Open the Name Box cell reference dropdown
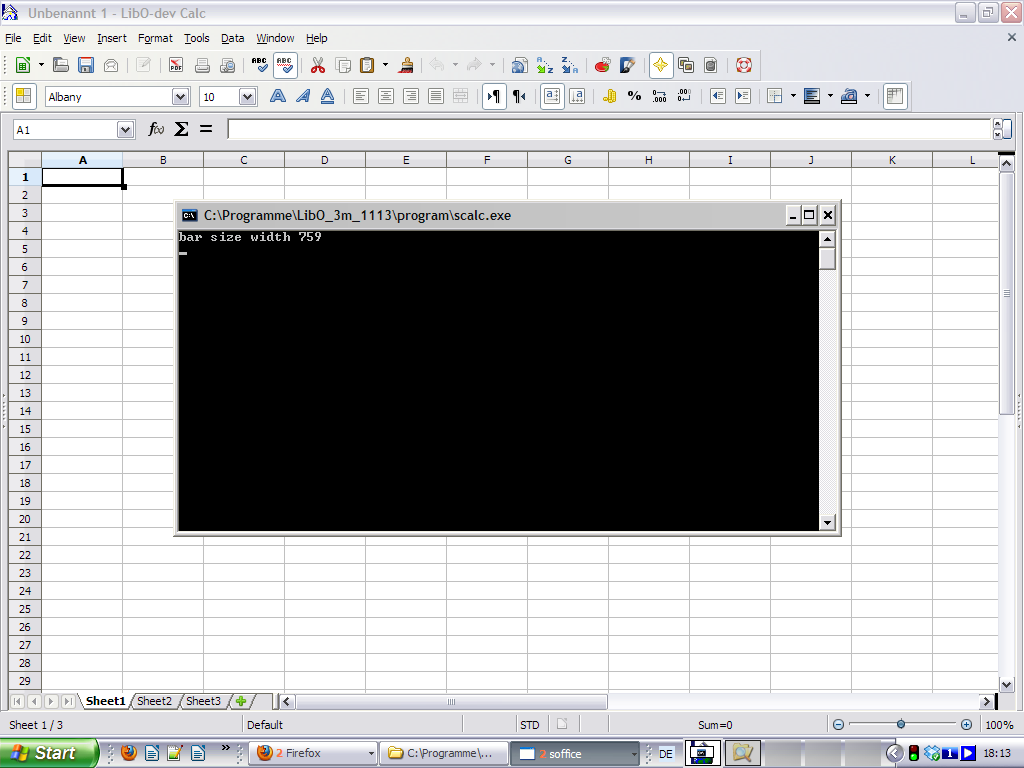Screen dimensions: 1024x768 click(125, 130)
